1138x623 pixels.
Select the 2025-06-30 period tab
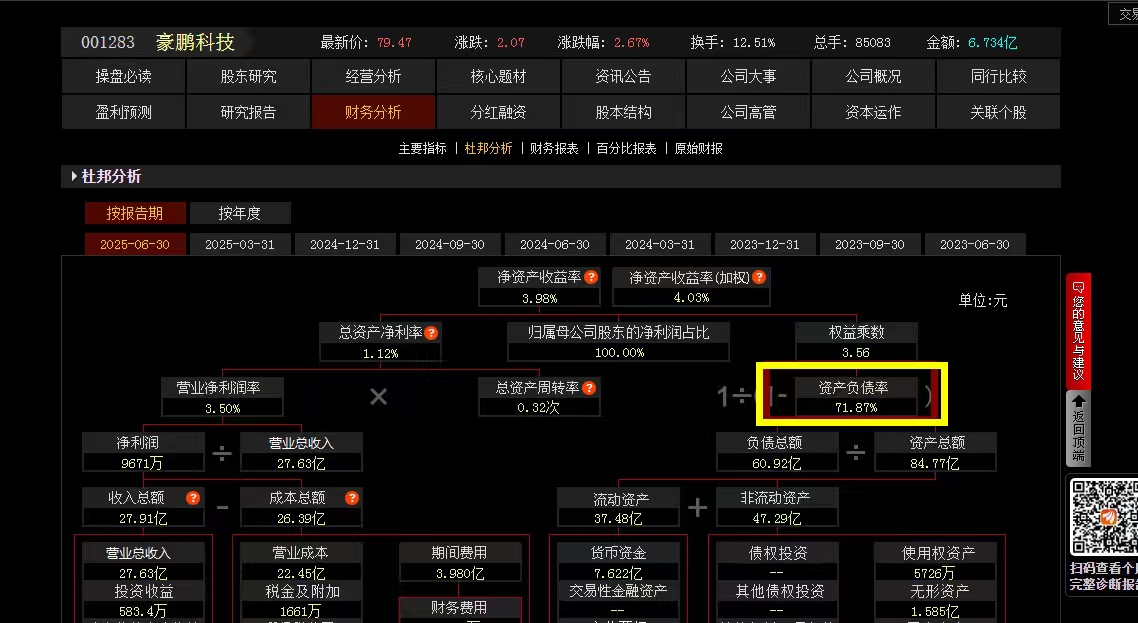click(135, 244)
